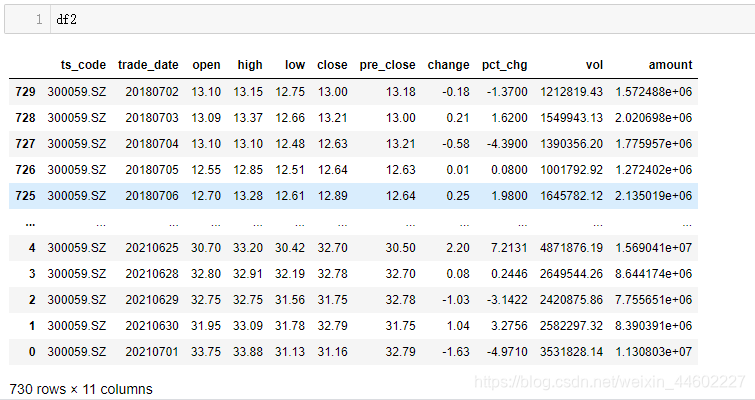Click vol value 2649544.26
The height and width of the screenshot is (400, 755).
571,273
